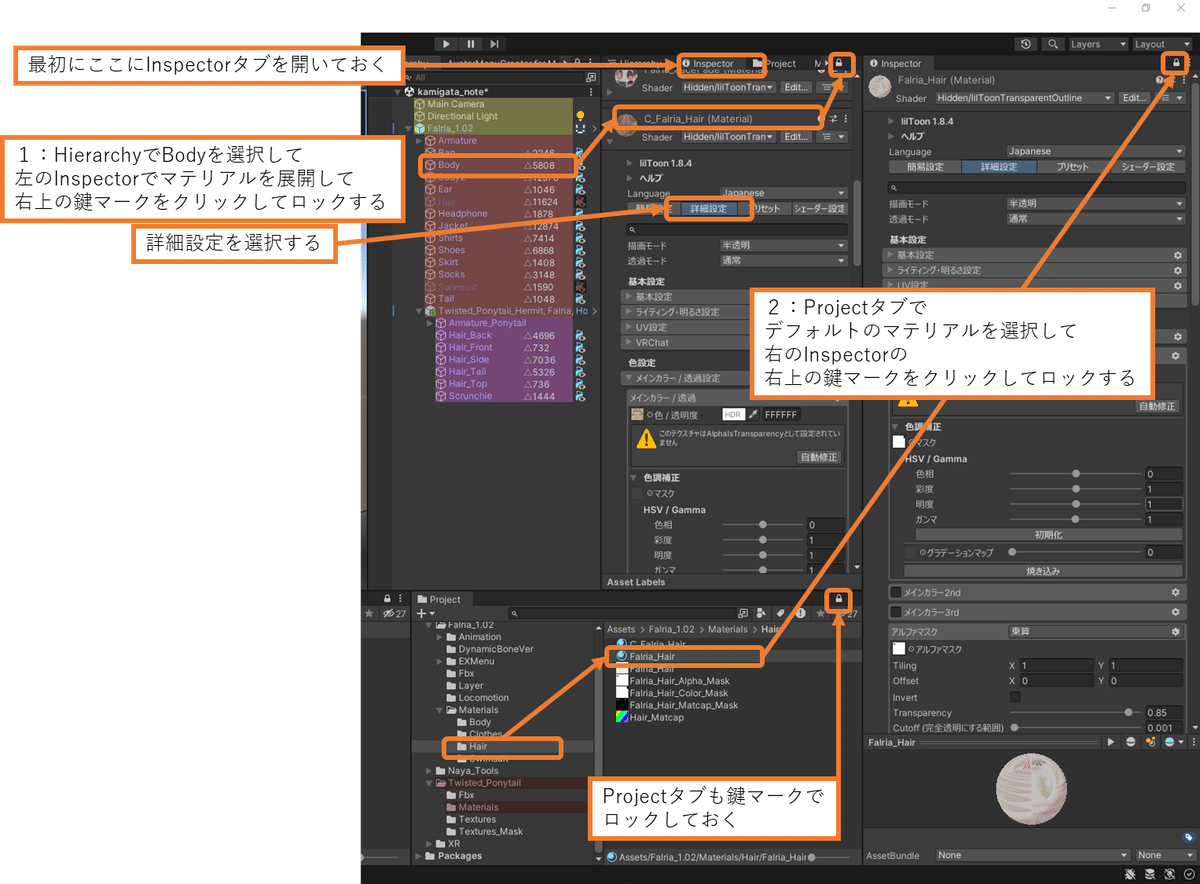
Task: Open the Unity search magnifier icon
Action: point(1053,44)
